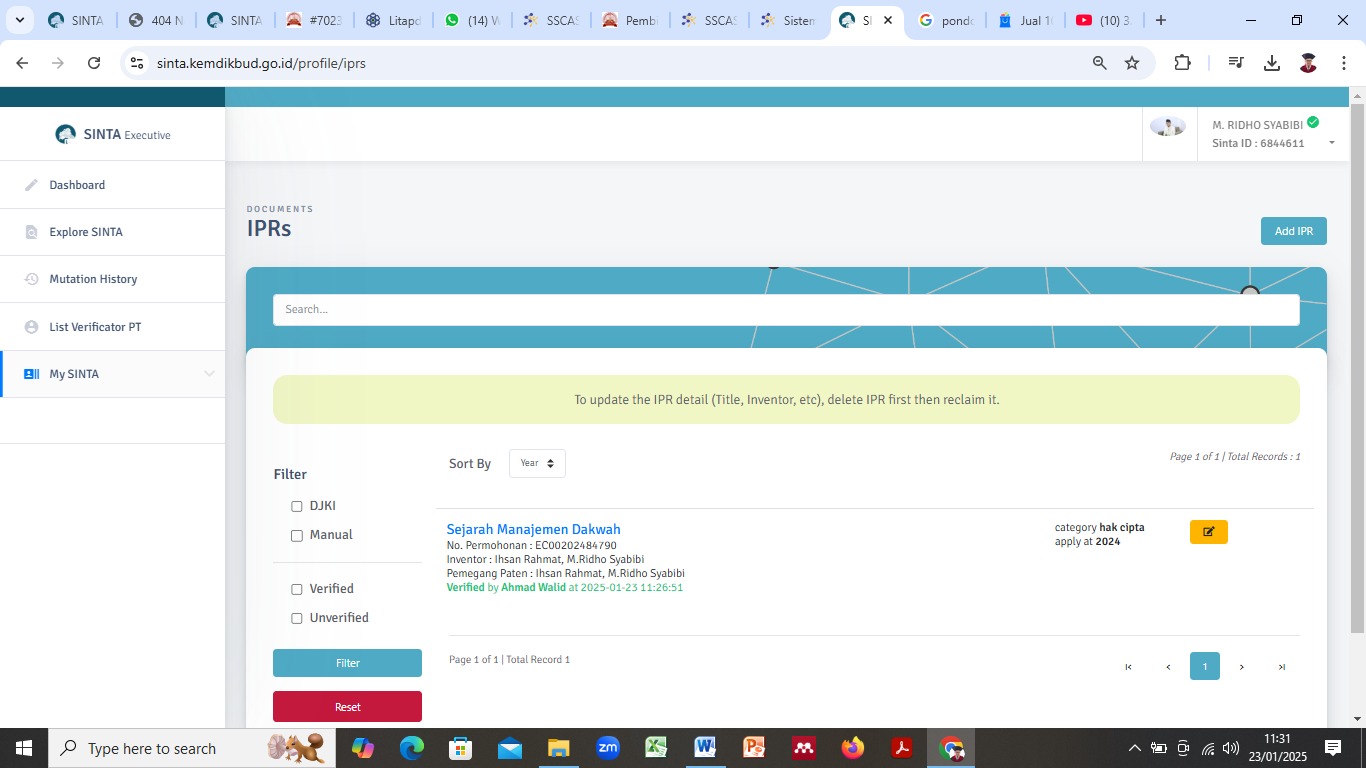
Task: Jump to first page of results
Action: [1128, 667]
